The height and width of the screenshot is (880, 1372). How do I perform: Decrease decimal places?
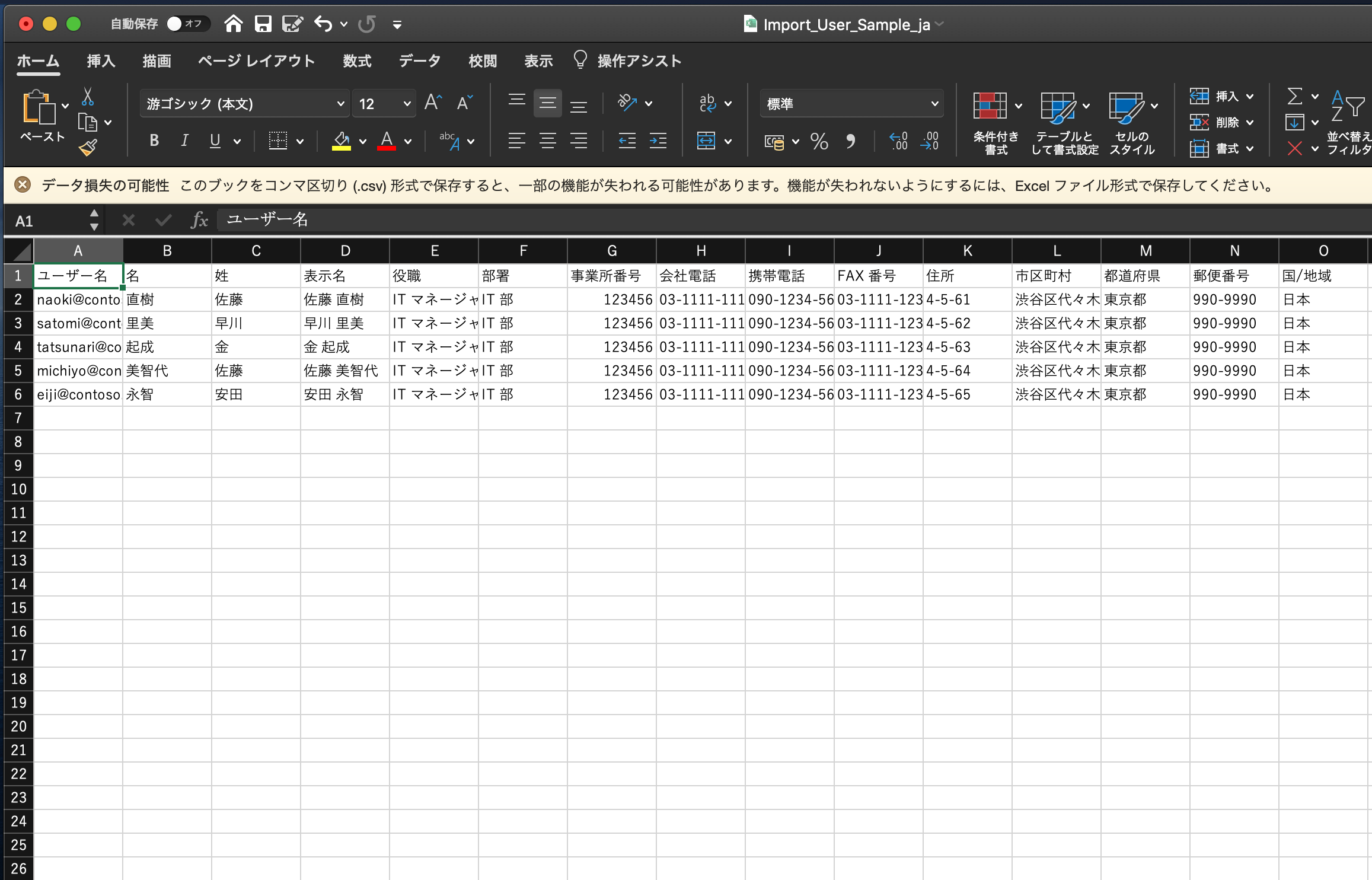930,141
